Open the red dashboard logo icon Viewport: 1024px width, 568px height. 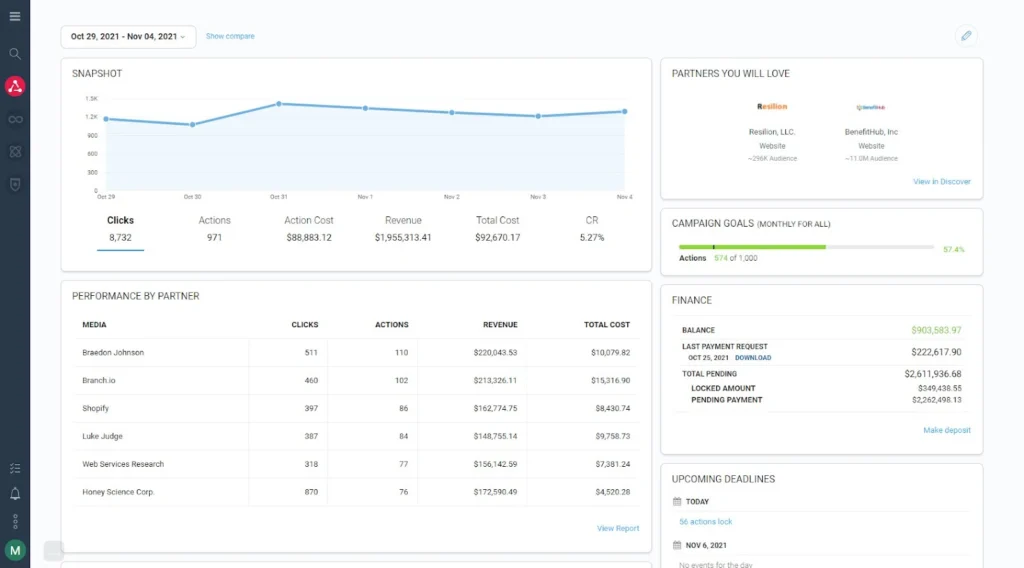click(x=15, y=87)
